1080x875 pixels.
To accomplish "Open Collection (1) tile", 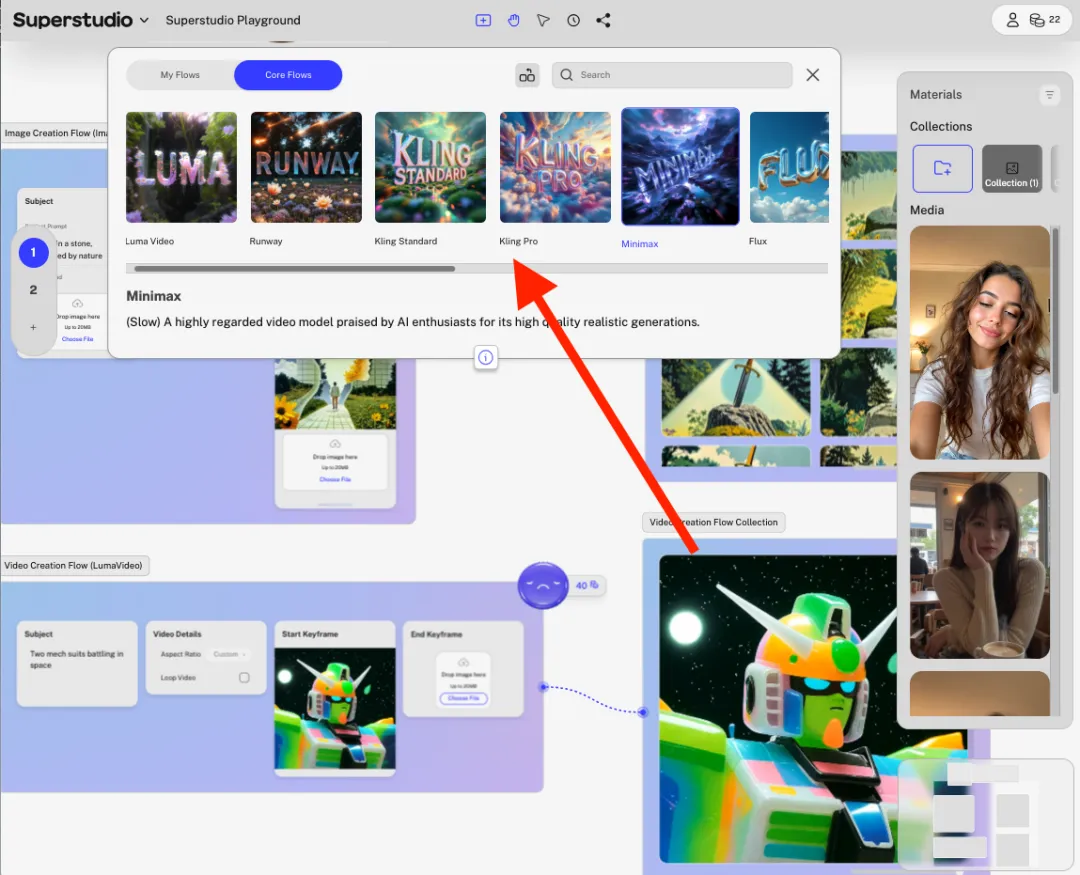I will pos(1011,168).
